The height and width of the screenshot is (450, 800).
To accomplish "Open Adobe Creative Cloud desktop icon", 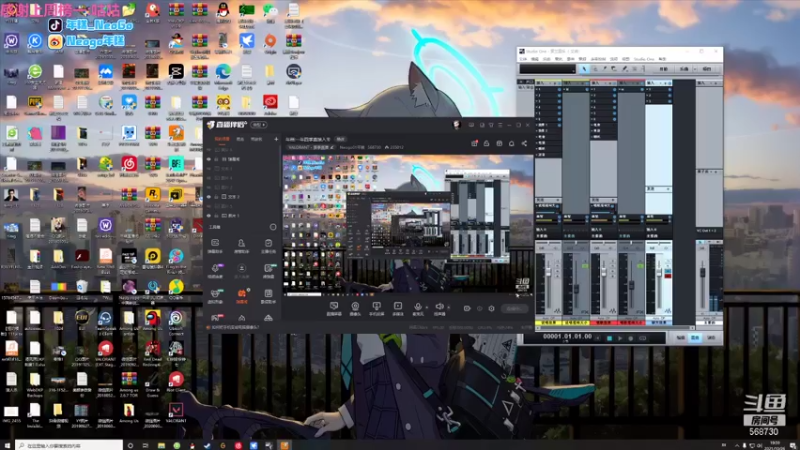I will click(270, 103).
